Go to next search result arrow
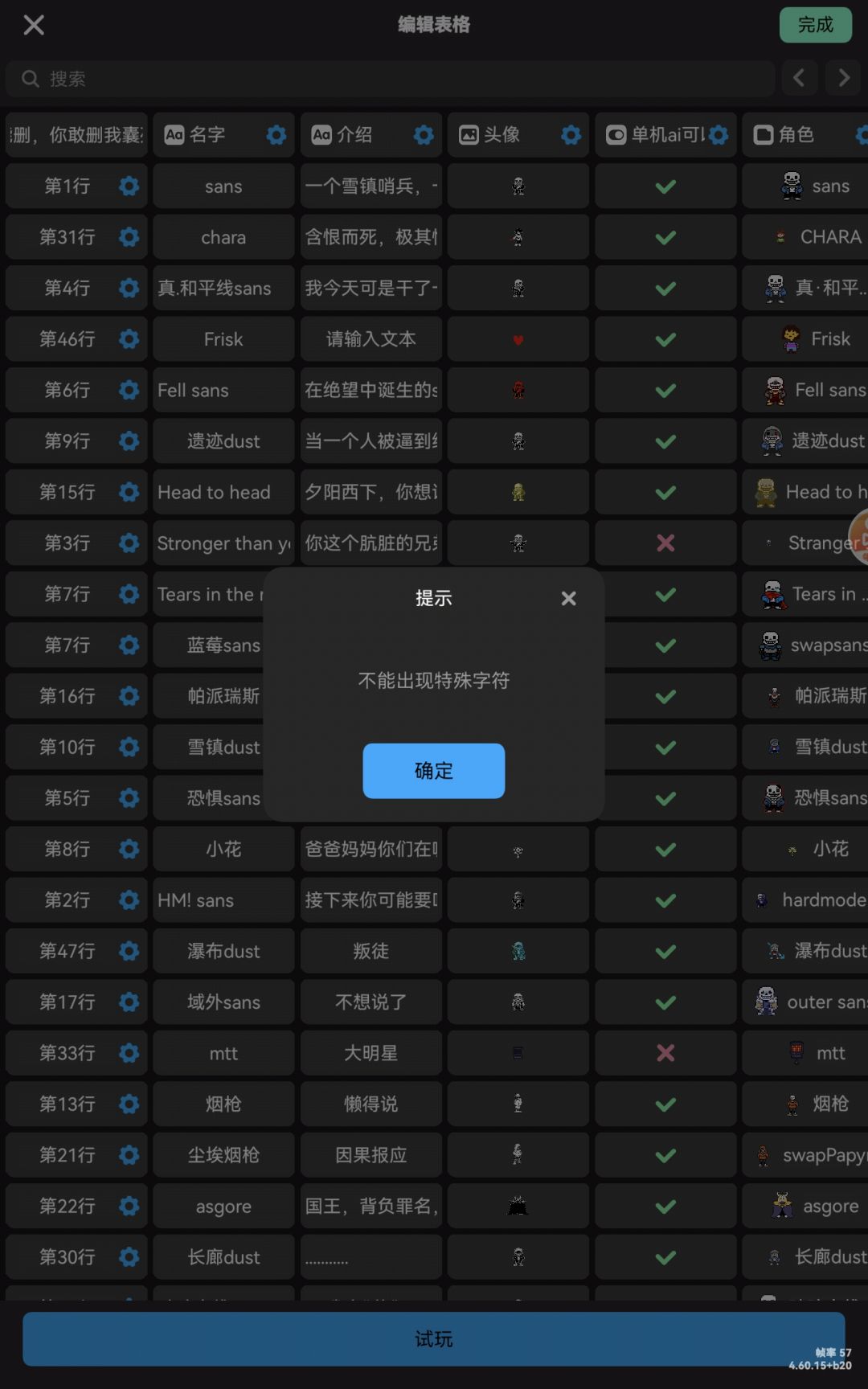 843,78
